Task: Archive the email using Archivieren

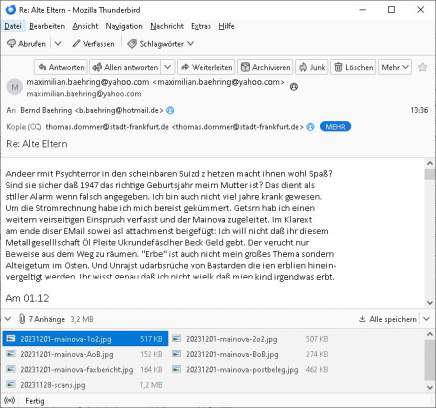Action: click(265, 67)
